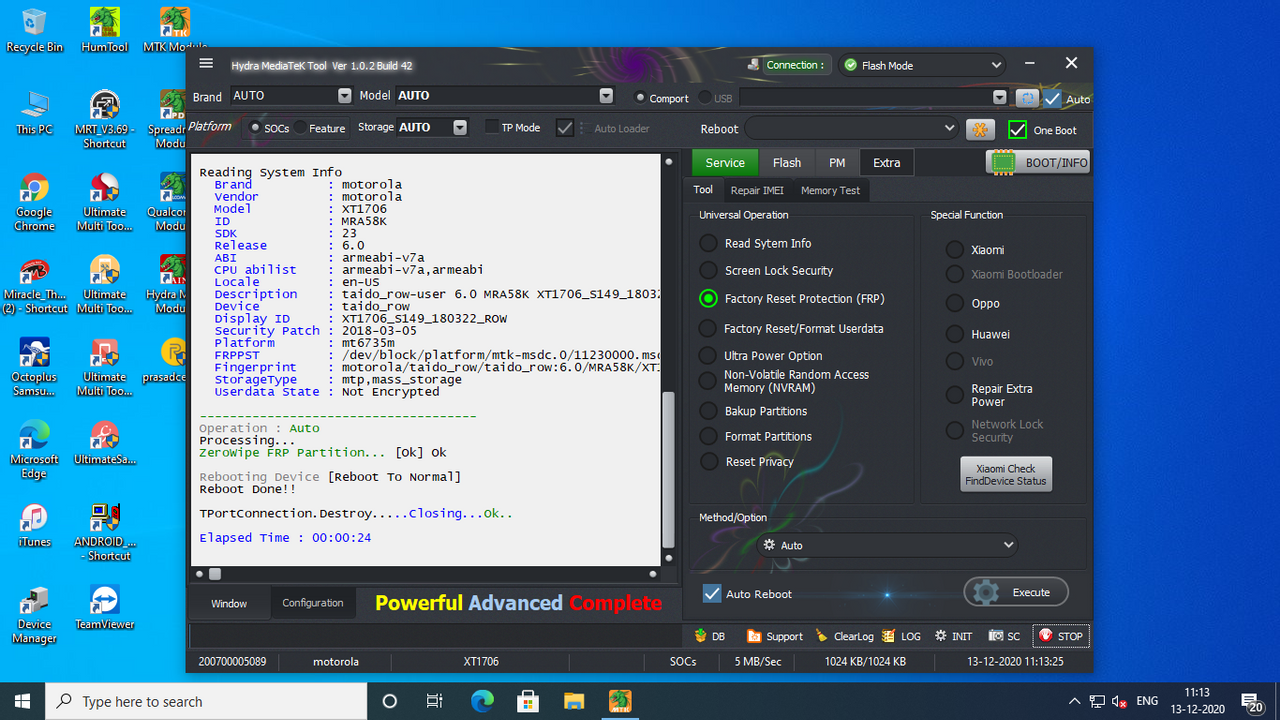The image size is (1280, 720).
Task: Launch iTunes from desktop
Action: [34, 525]
